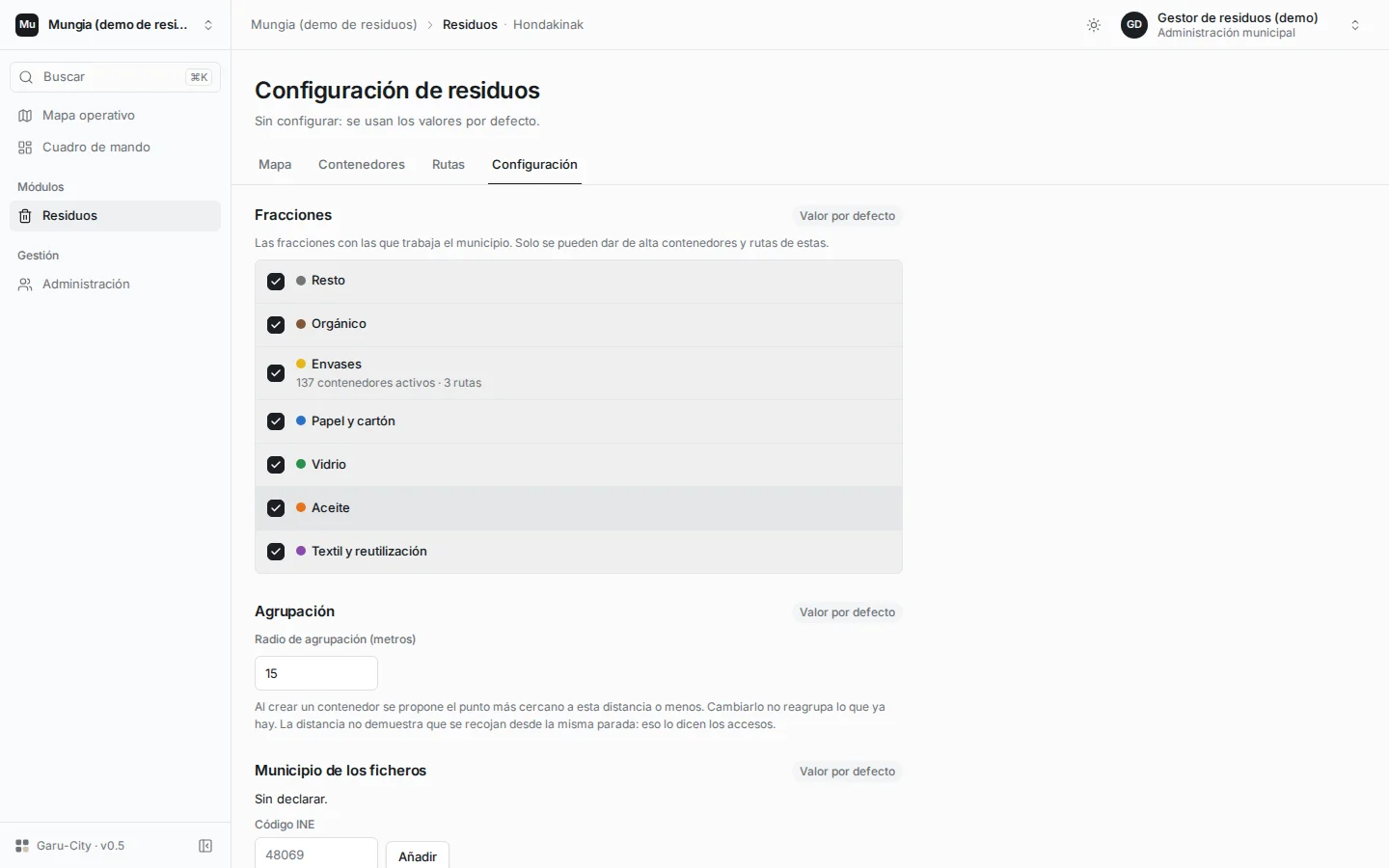Viewport: 1389px width, 868px height.
Task: Uncheck the Resto fraction checkbox
Action: point(276,282)
